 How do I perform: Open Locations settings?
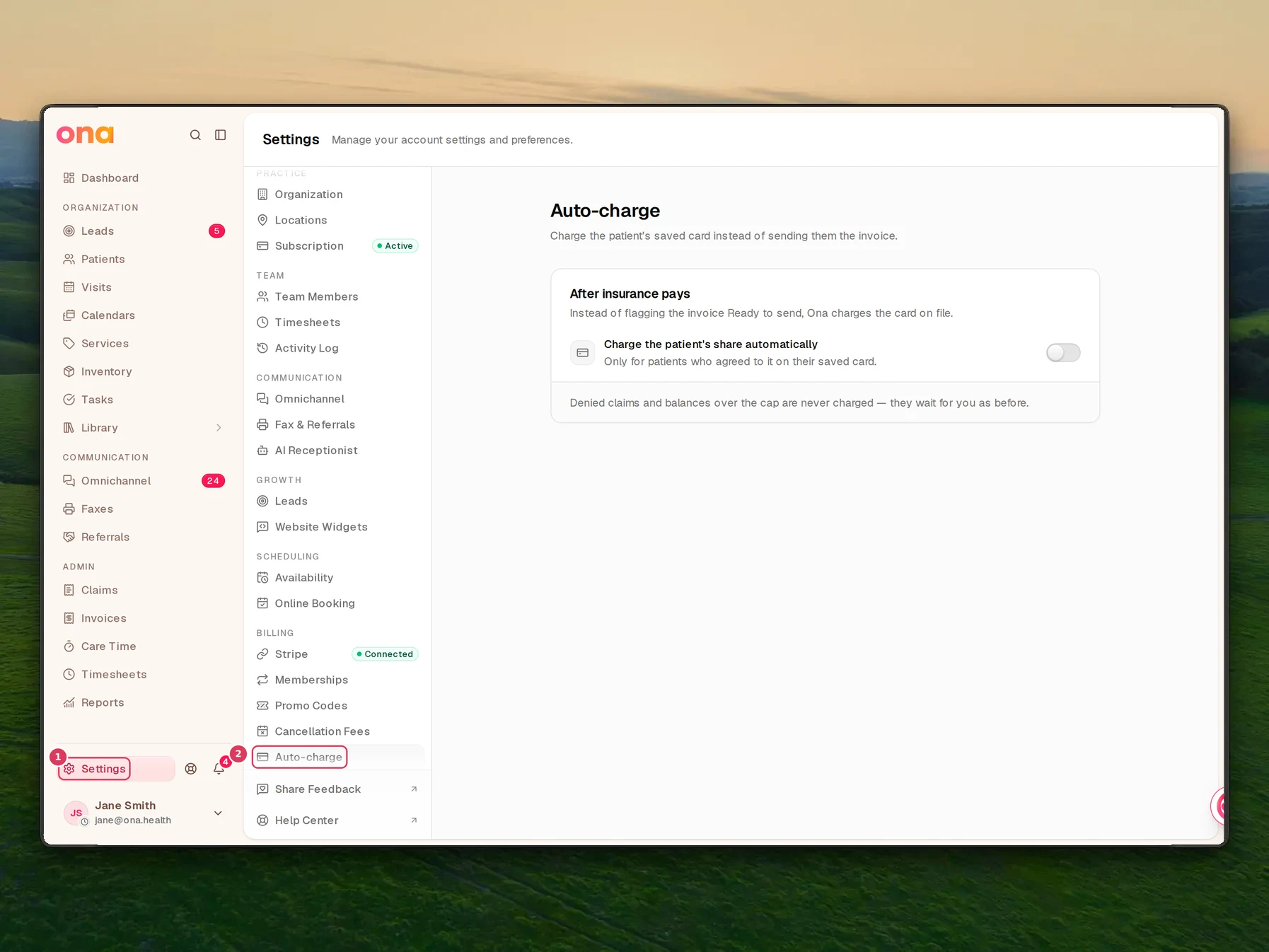click(x=337, y=221)
